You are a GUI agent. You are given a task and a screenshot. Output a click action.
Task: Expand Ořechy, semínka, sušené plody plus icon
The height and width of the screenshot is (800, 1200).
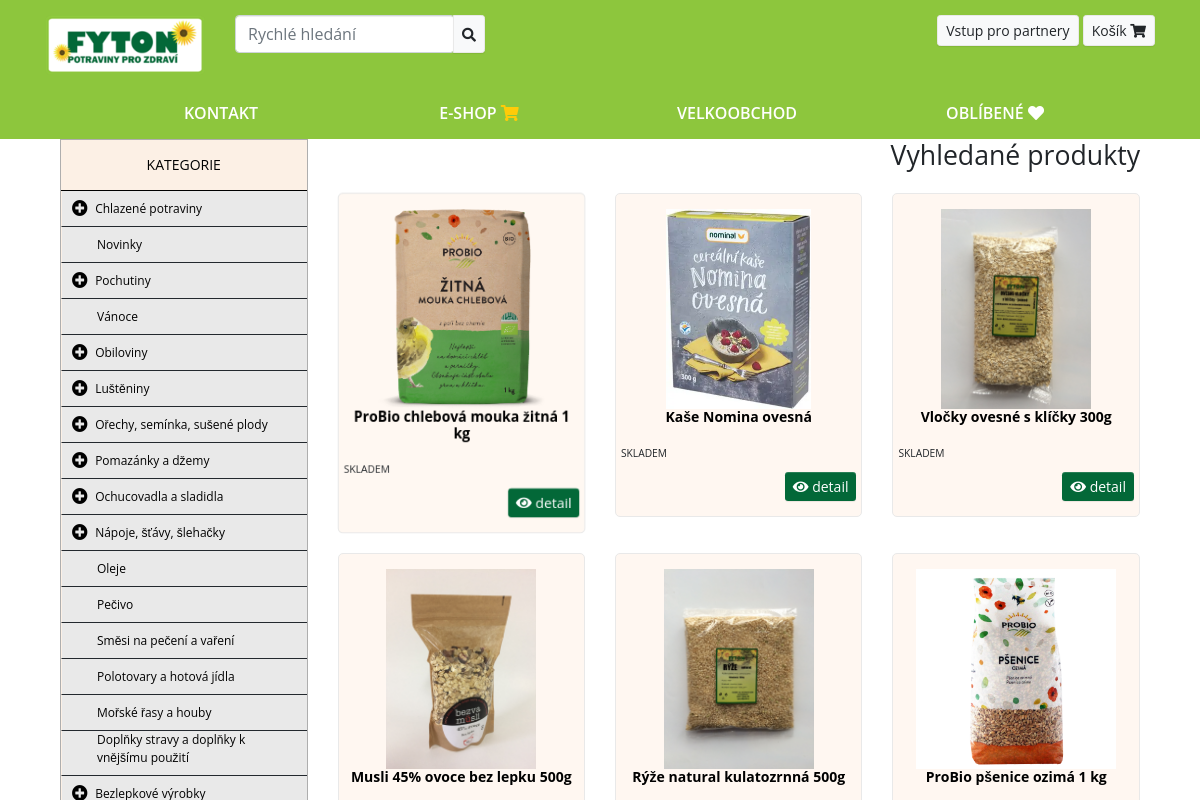pyautogui.click(x=80, y=424)
